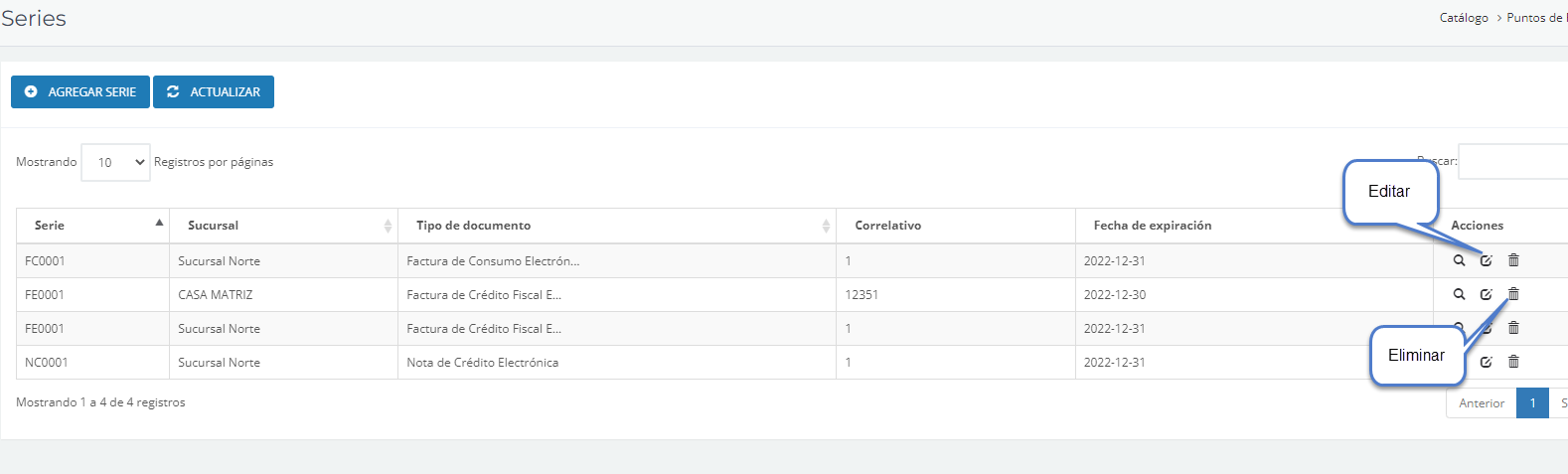Click the ACTUALIZAR refresh button
The image size is (1568, 474).
click(214, 91)
